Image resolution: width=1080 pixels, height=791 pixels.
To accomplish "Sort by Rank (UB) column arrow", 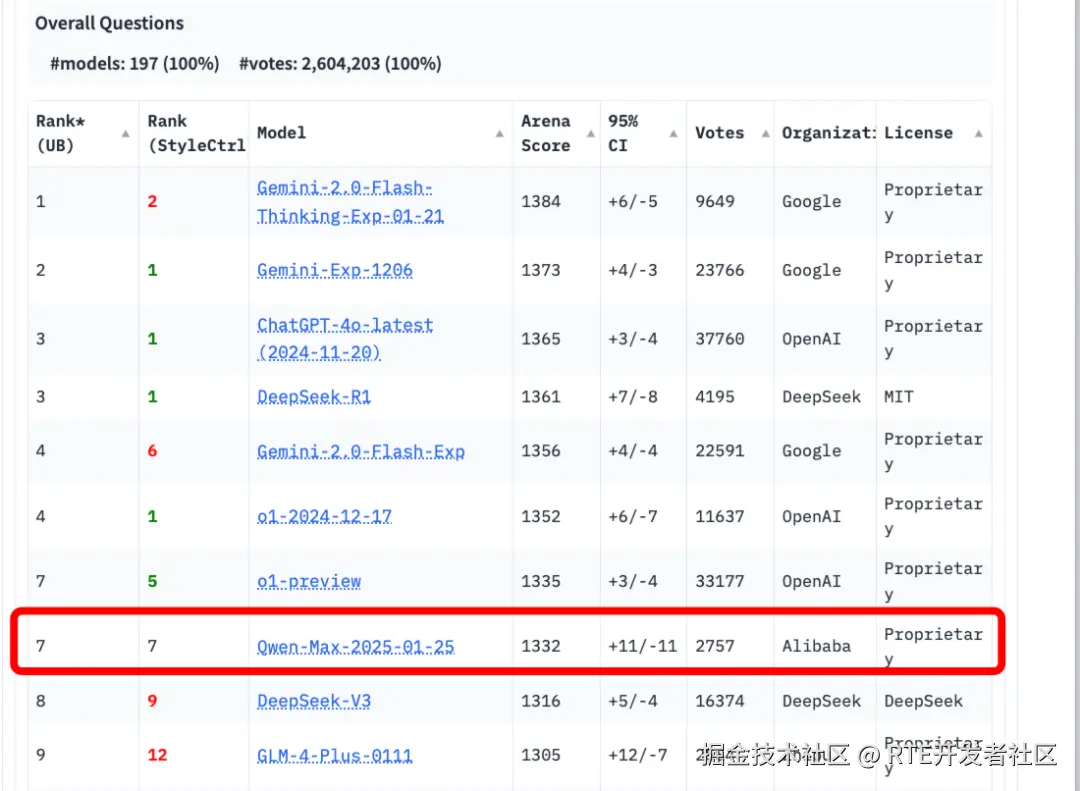I will [125, 134].
